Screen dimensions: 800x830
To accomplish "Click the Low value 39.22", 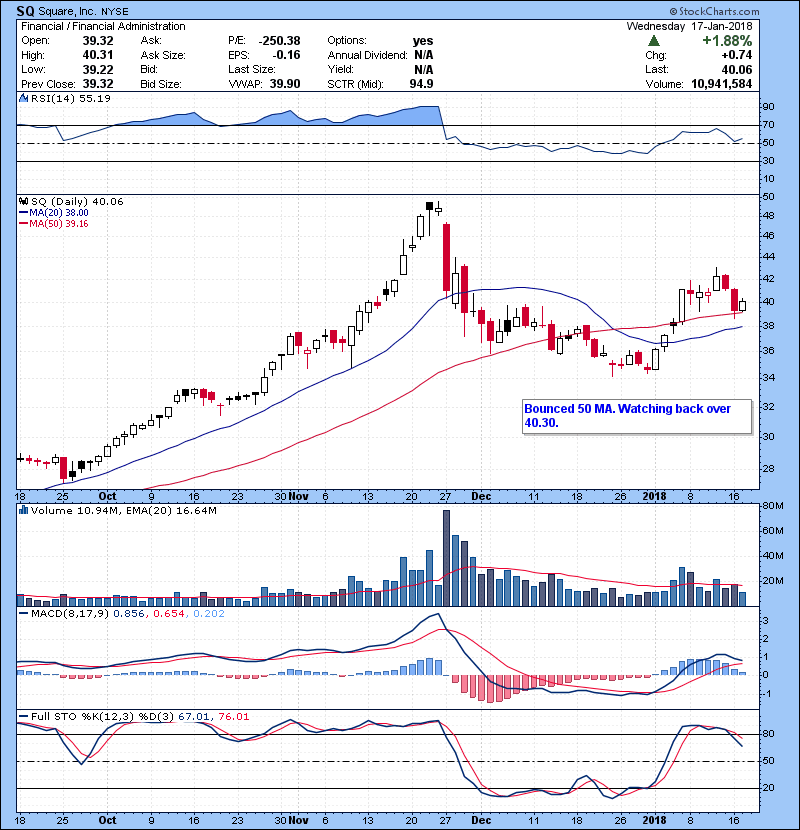I will click(x=98, y=69).
